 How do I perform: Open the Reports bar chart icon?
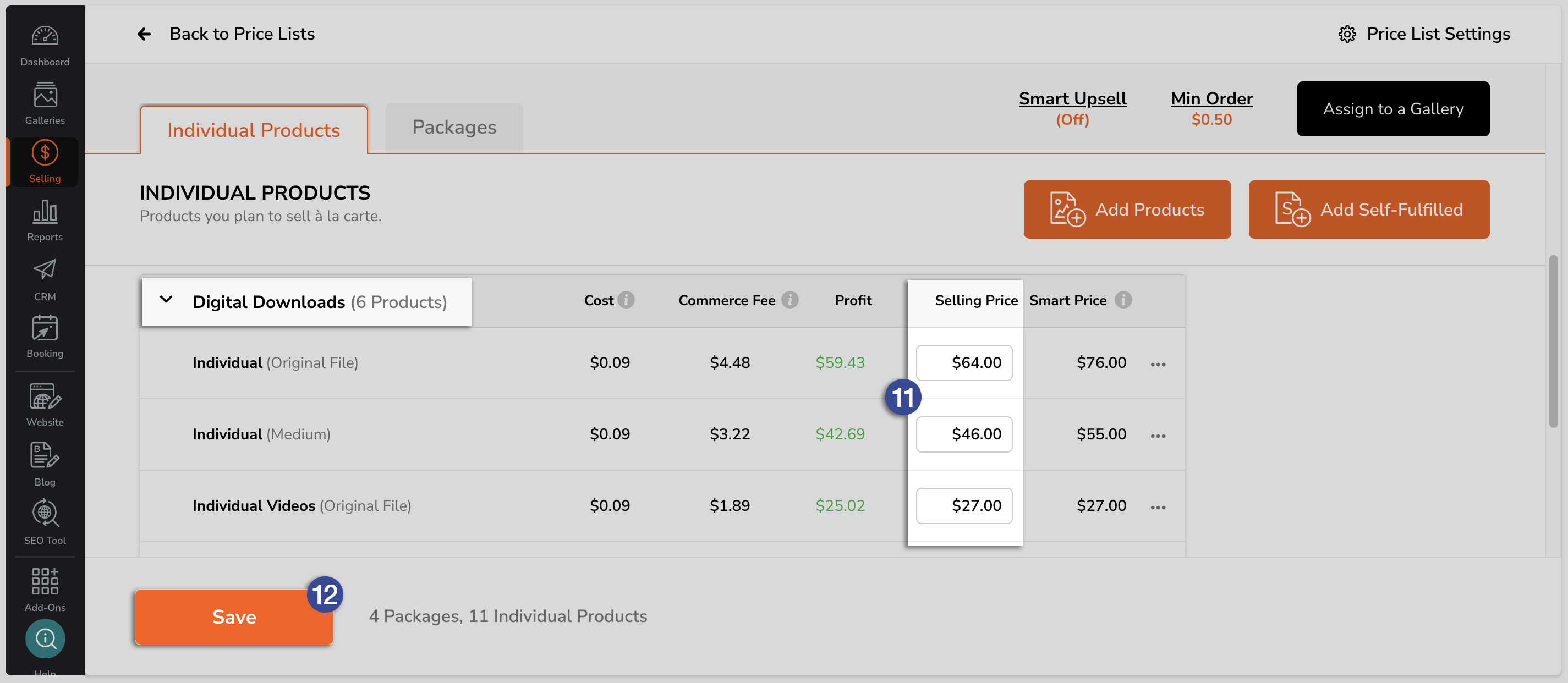click(x=45, y=211)
